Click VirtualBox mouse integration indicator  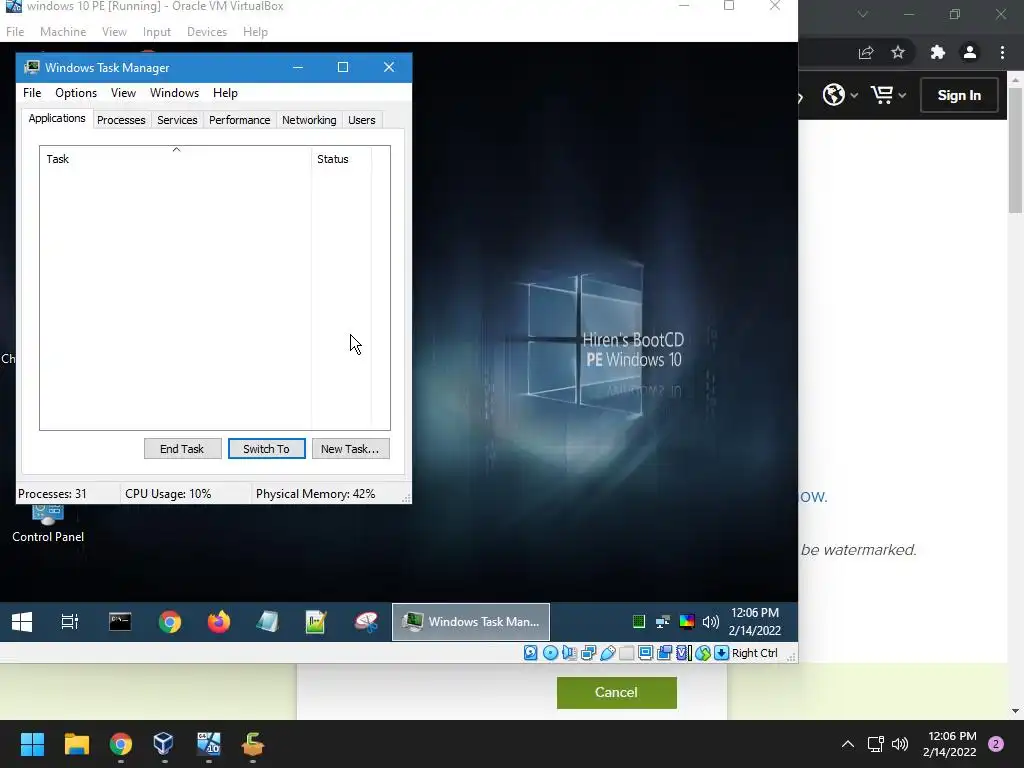coord(703,652)
